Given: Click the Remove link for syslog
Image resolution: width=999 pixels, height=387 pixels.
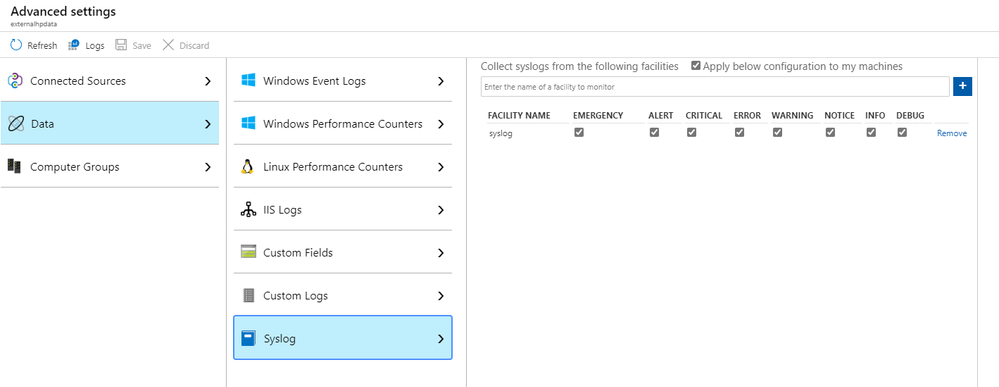Looking at the screenshot, I should 951,133.
